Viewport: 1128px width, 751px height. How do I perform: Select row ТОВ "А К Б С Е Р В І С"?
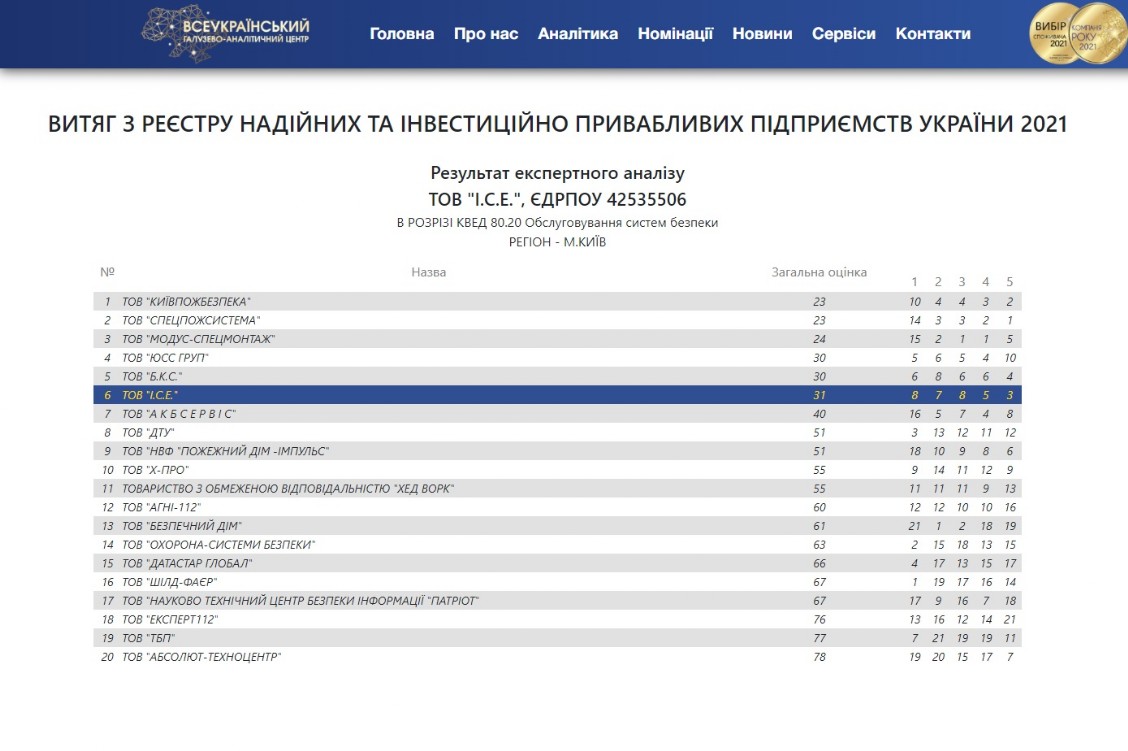pyautogui.click(x=558, y=414)
